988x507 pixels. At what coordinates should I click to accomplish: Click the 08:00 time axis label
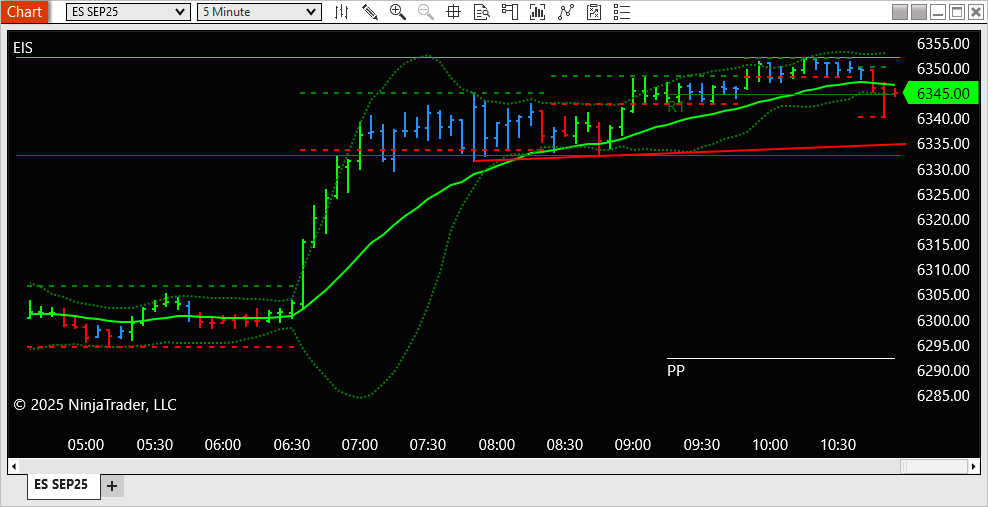pos(497,445)
